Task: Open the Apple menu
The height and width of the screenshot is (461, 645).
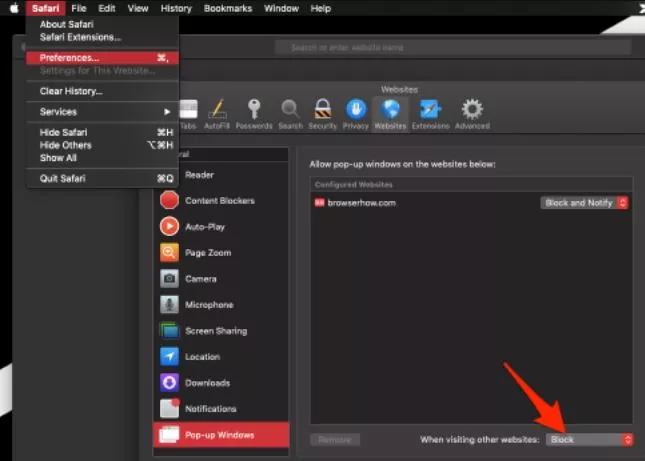Action: pyautogui.click(x=14, y=8)
